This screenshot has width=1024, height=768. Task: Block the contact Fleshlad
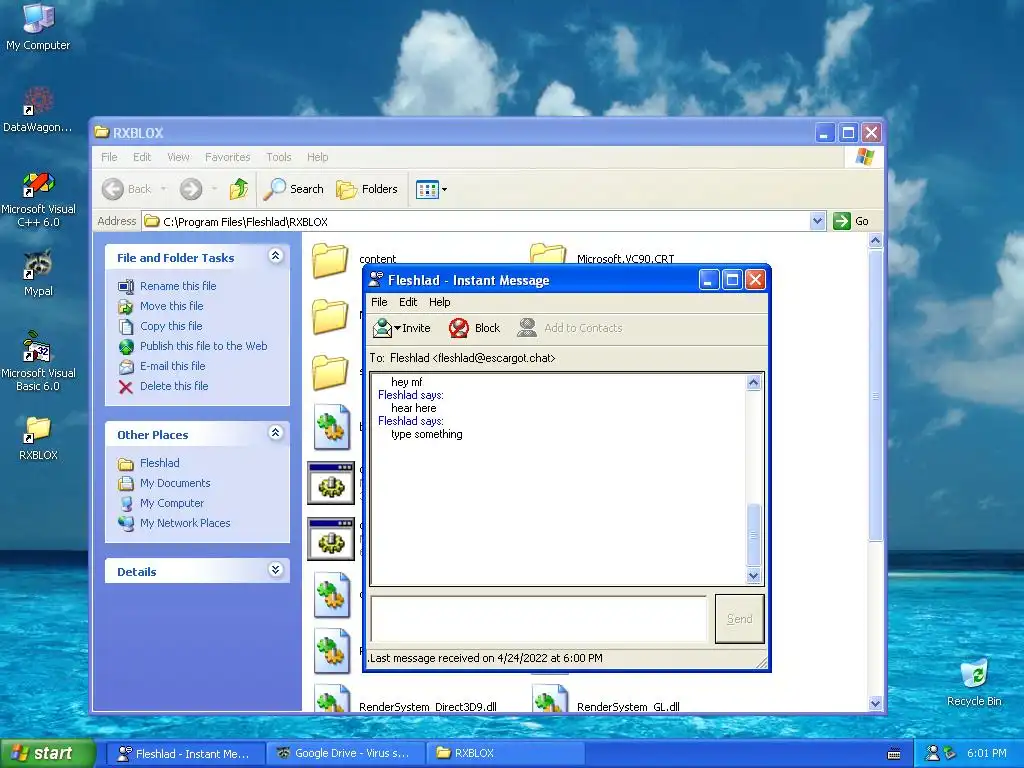[475, 328]
